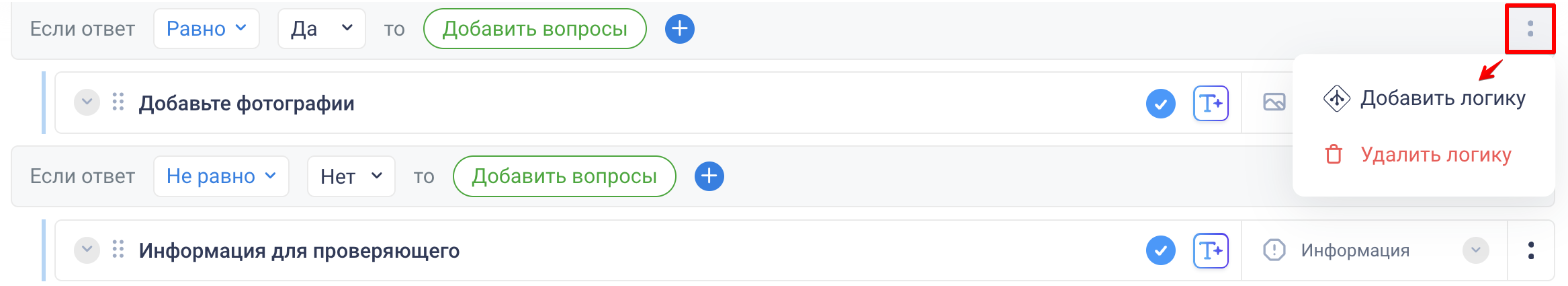Choose "Добавить логику" from the popup menu
The height and width of the screenshot is (286, 1568).
click(x=1442, y=99)
